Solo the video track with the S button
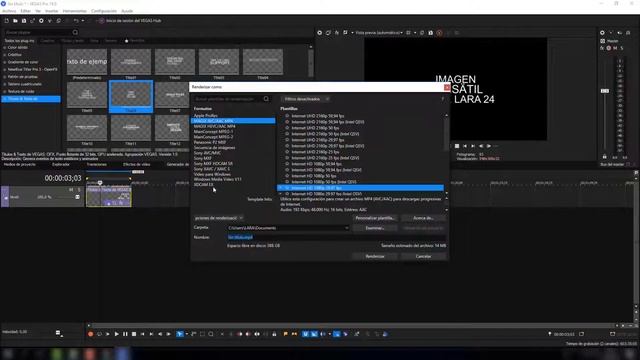 click(79, 190)
